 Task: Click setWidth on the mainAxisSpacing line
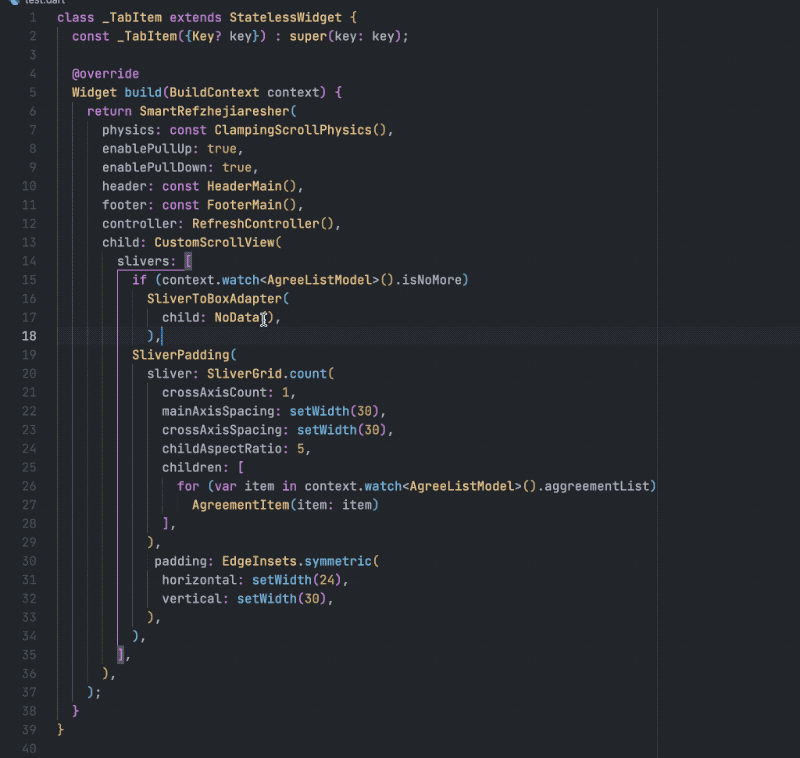coord(319,411)
